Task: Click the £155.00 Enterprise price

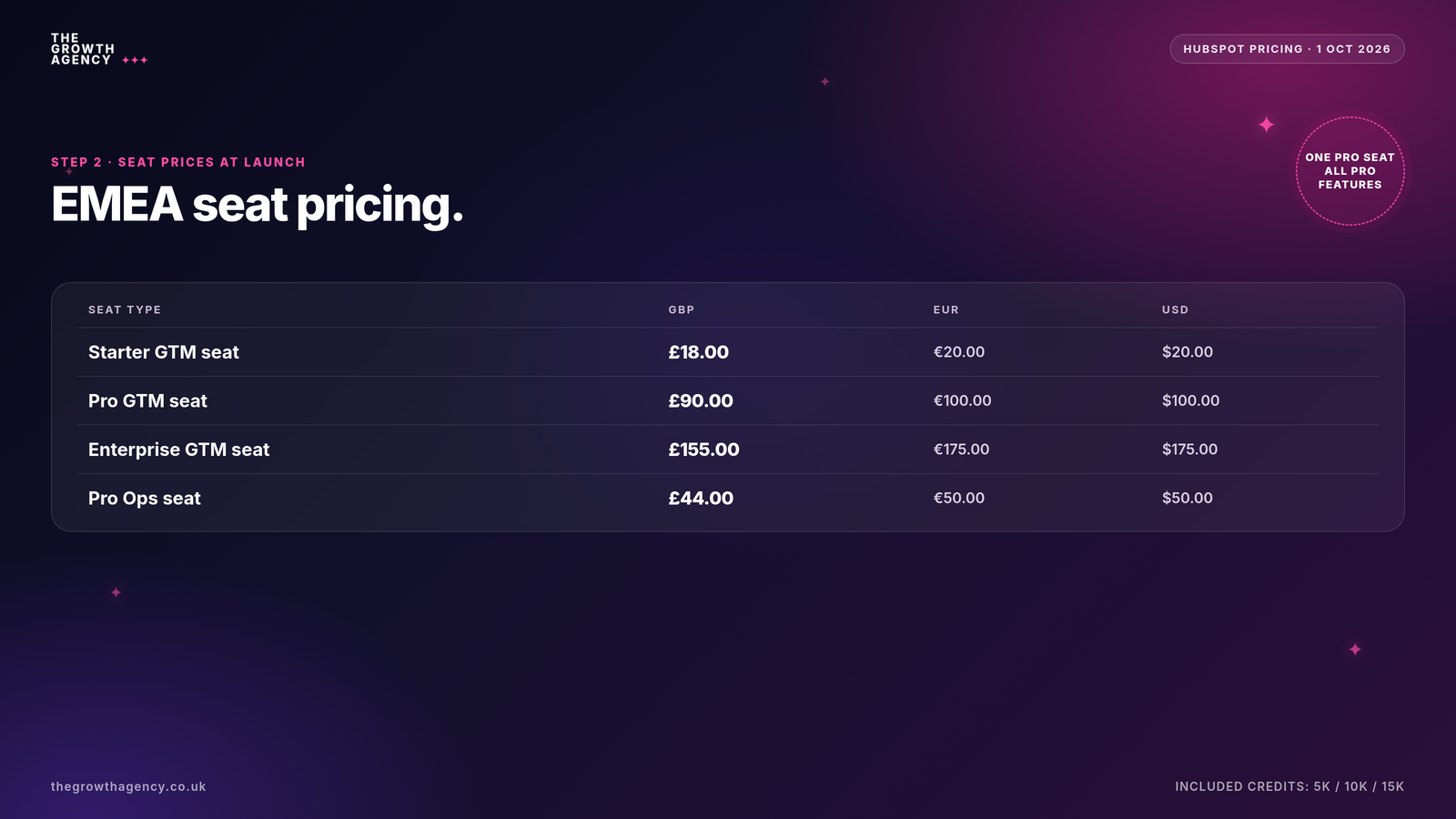Action: (703, 450)
